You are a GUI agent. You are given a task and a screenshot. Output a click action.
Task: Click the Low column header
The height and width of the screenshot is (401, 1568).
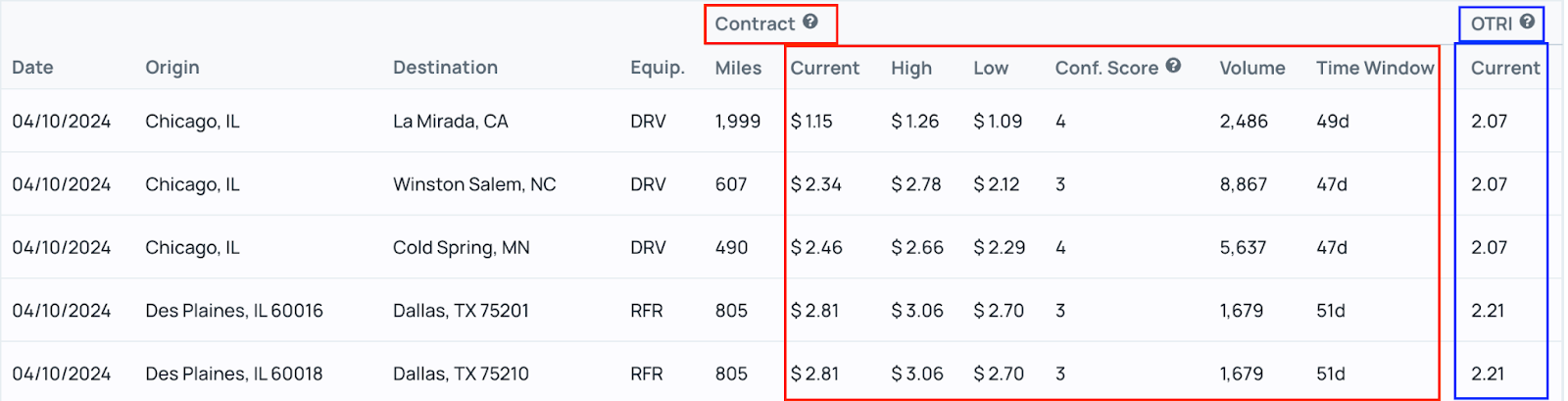coord(991,69)
